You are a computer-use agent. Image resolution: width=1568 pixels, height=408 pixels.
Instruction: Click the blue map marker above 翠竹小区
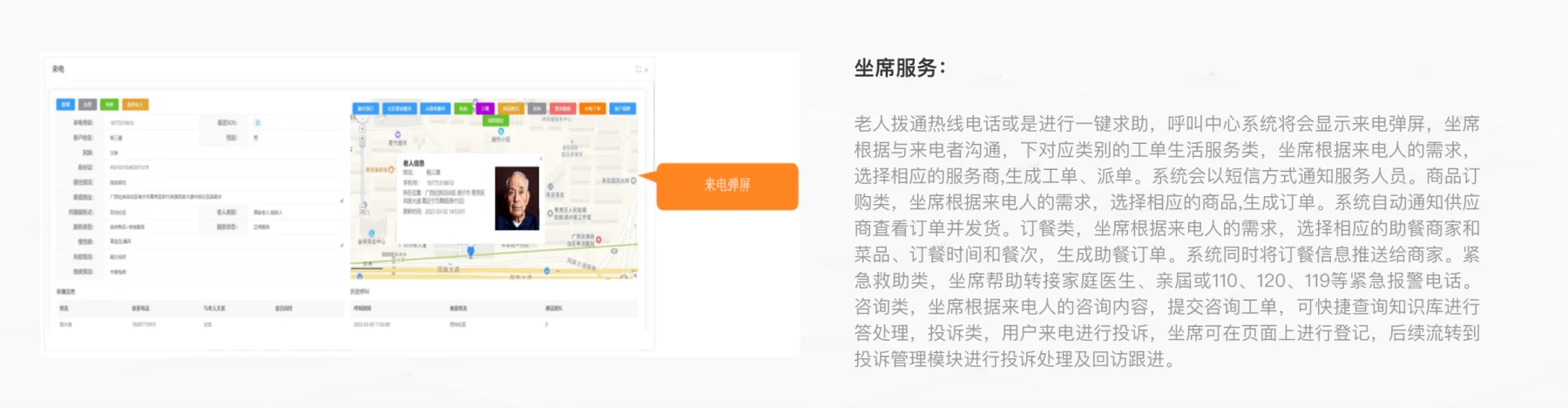point(501,132)
